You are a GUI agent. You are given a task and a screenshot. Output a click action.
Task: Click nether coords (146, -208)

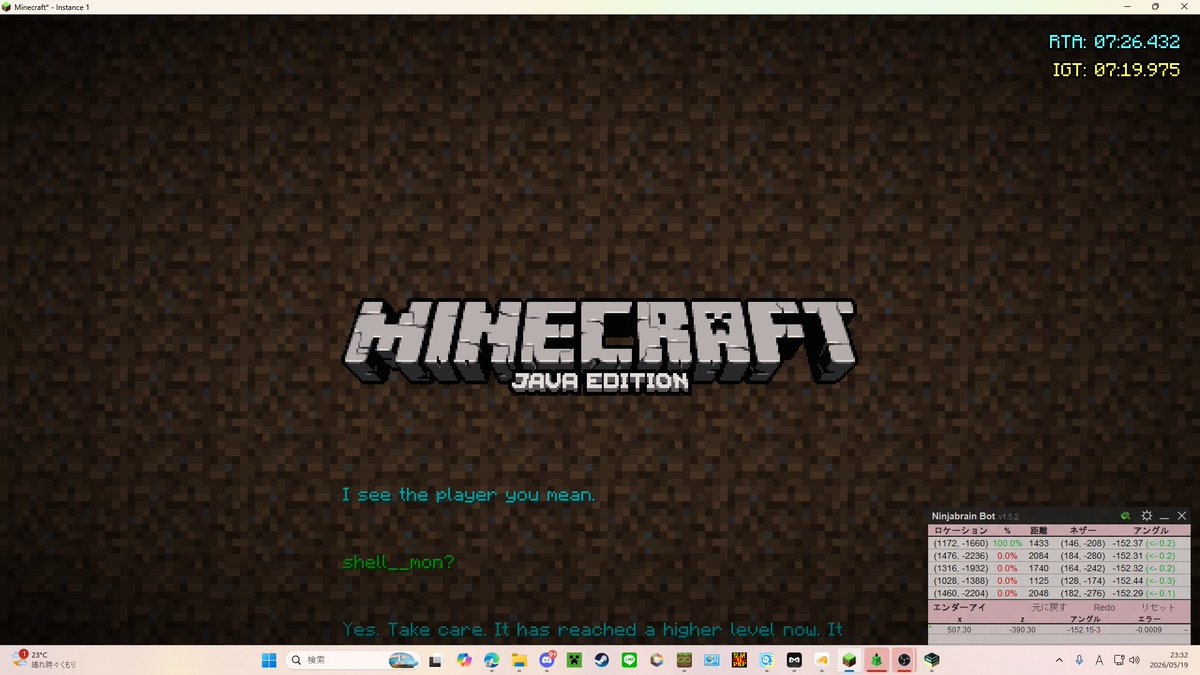(1082, 543)
